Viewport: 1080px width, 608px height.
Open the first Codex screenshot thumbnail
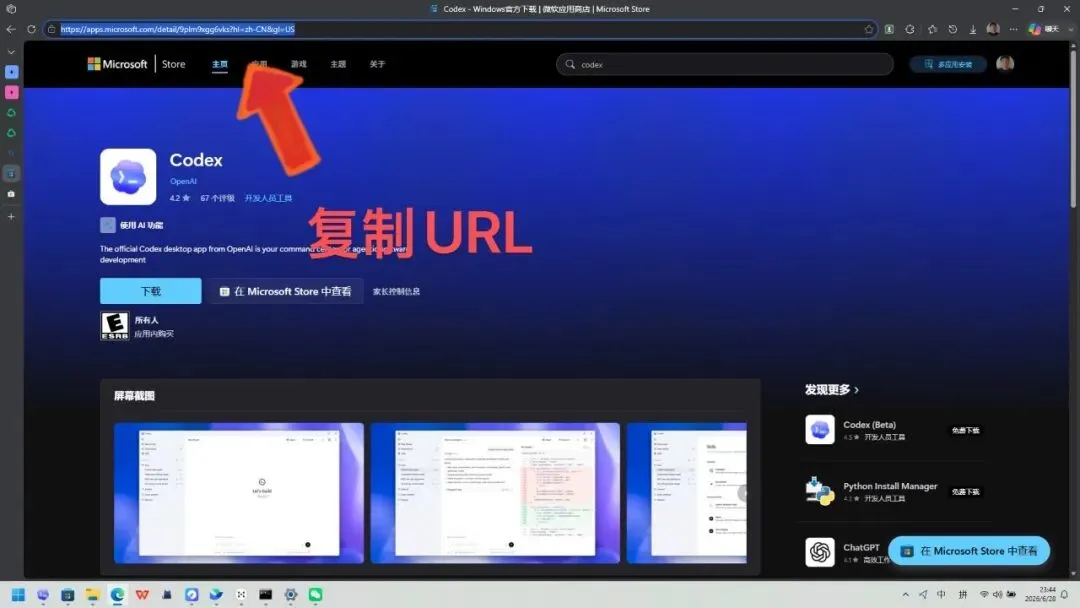coord(239,493)
